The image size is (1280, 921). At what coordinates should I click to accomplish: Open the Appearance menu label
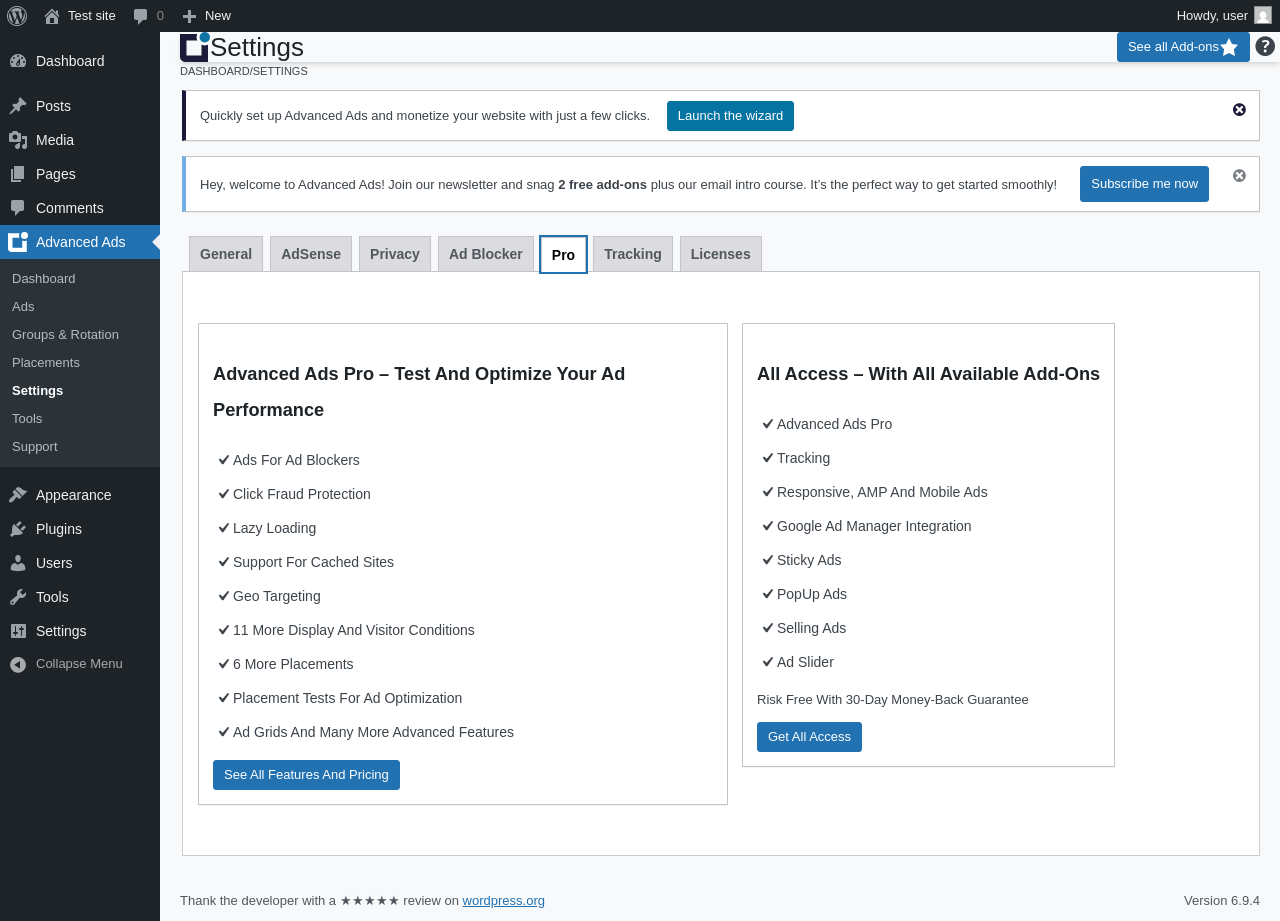tap(74, 495)
